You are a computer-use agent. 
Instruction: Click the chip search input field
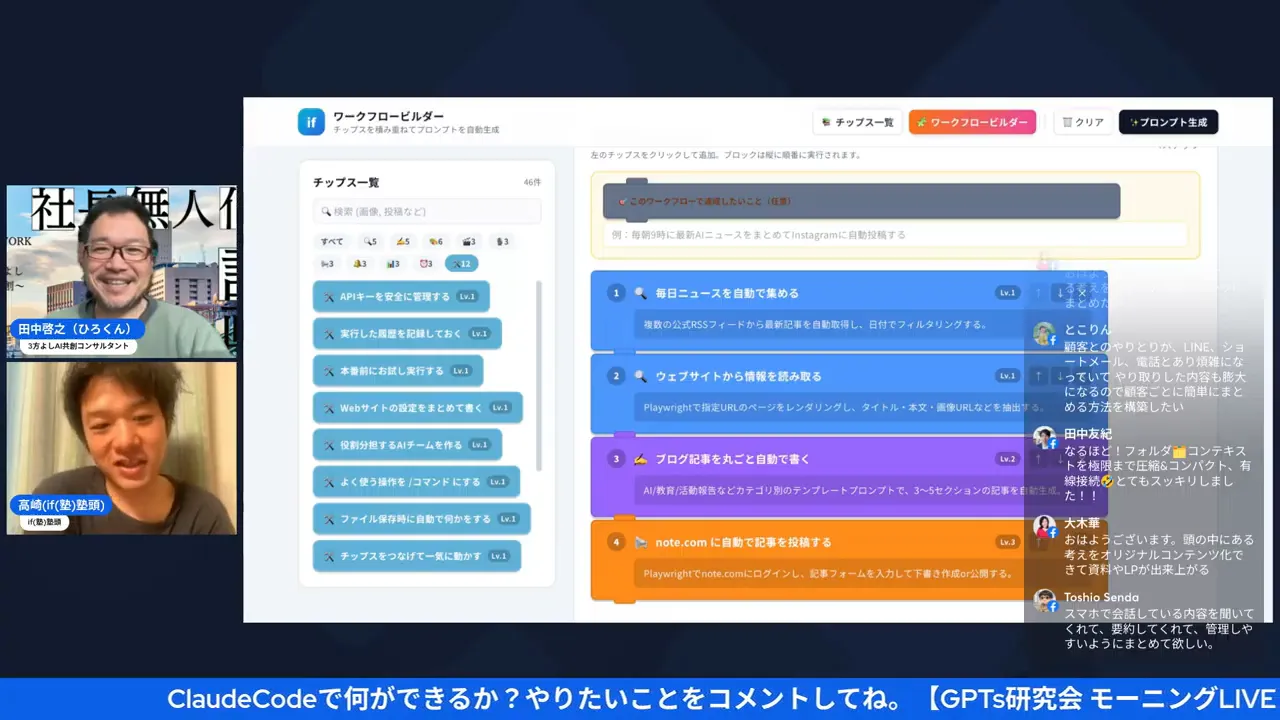pos(428,211)
